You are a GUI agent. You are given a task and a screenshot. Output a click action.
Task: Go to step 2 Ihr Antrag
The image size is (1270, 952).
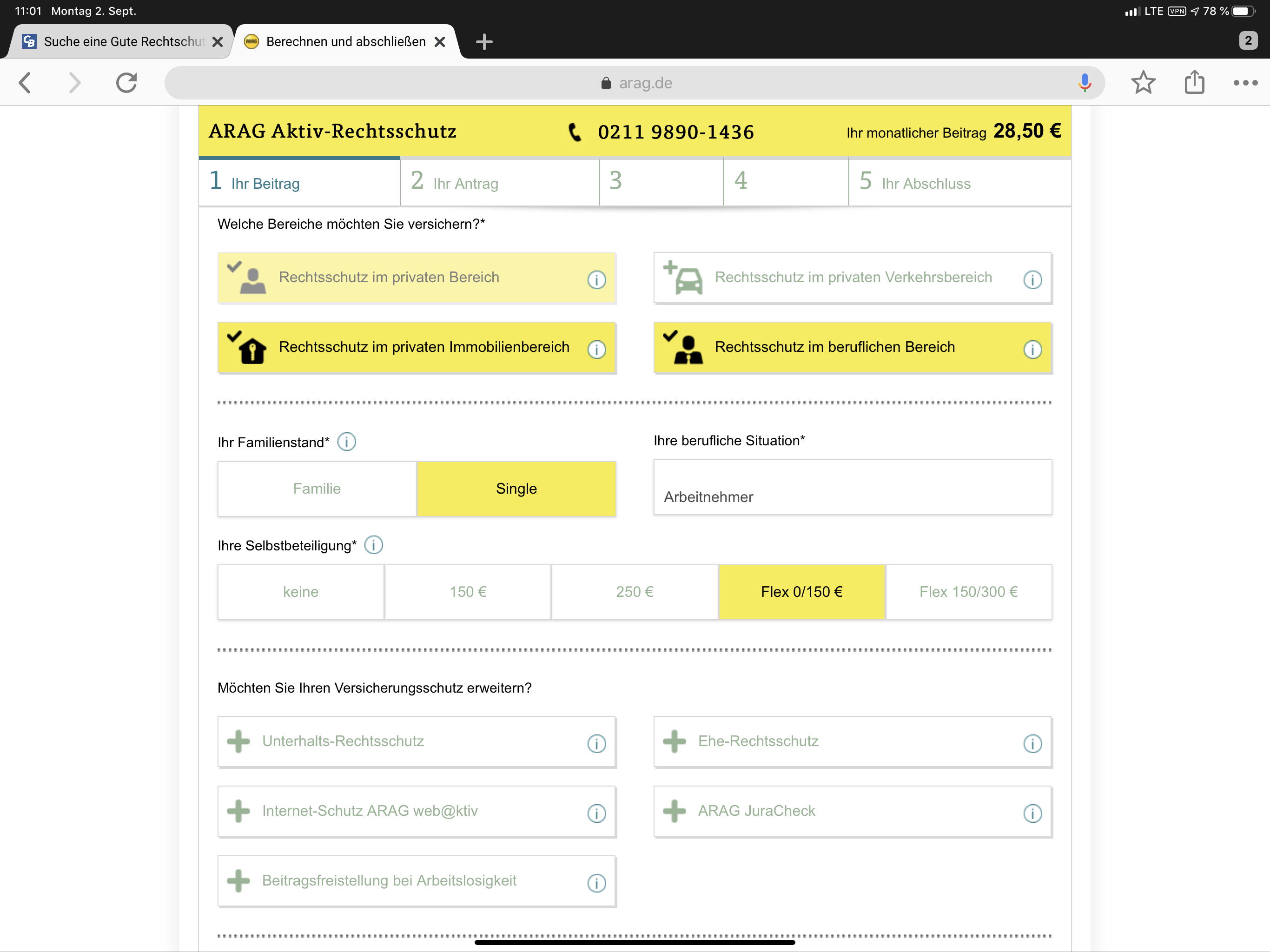tap(499, 183)
